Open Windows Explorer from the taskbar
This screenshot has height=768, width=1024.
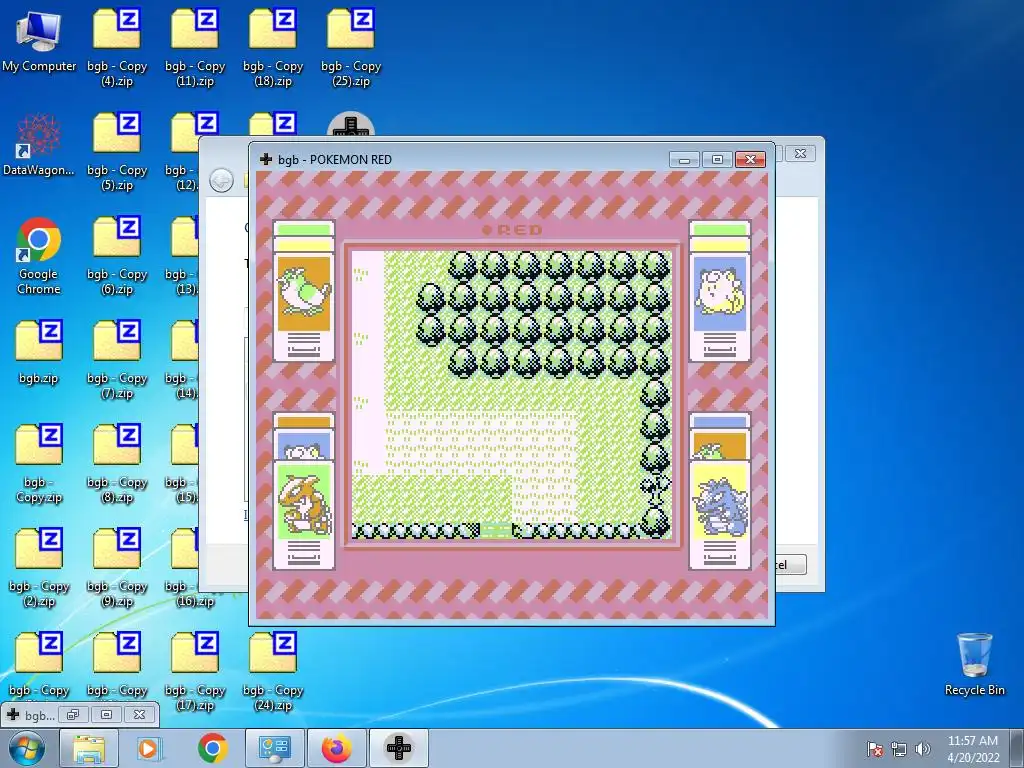(89, 748)
